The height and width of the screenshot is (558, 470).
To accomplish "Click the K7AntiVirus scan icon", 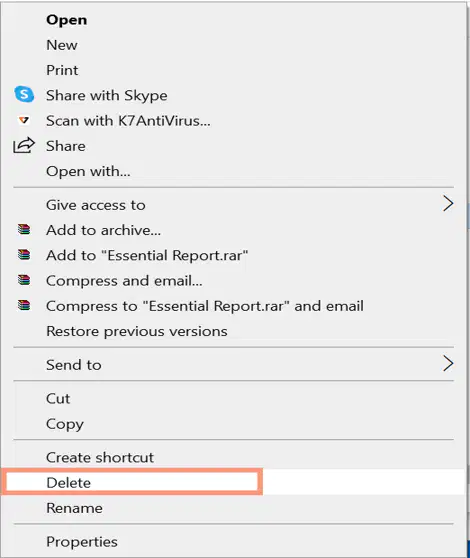I will (24, 120).
